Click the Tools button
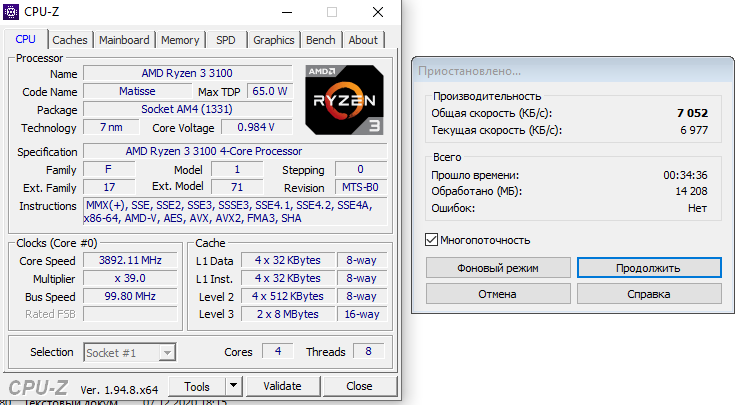Screen dimensions: 736x405 (197, 386)
